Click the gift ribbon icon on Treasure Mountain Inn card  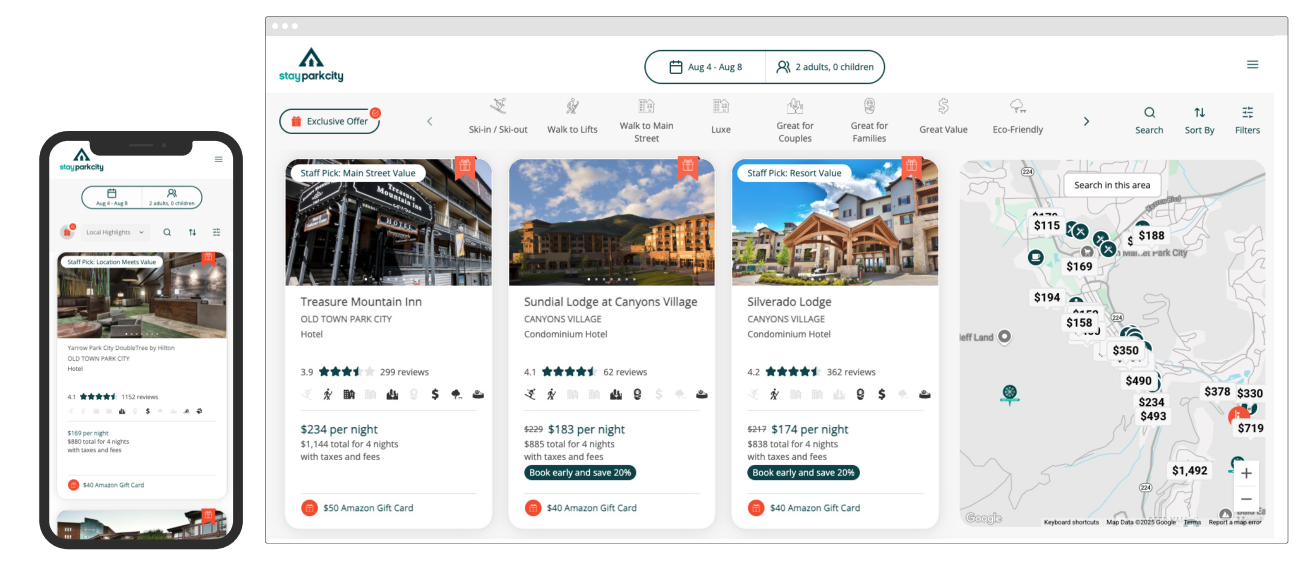pos(464,167)
